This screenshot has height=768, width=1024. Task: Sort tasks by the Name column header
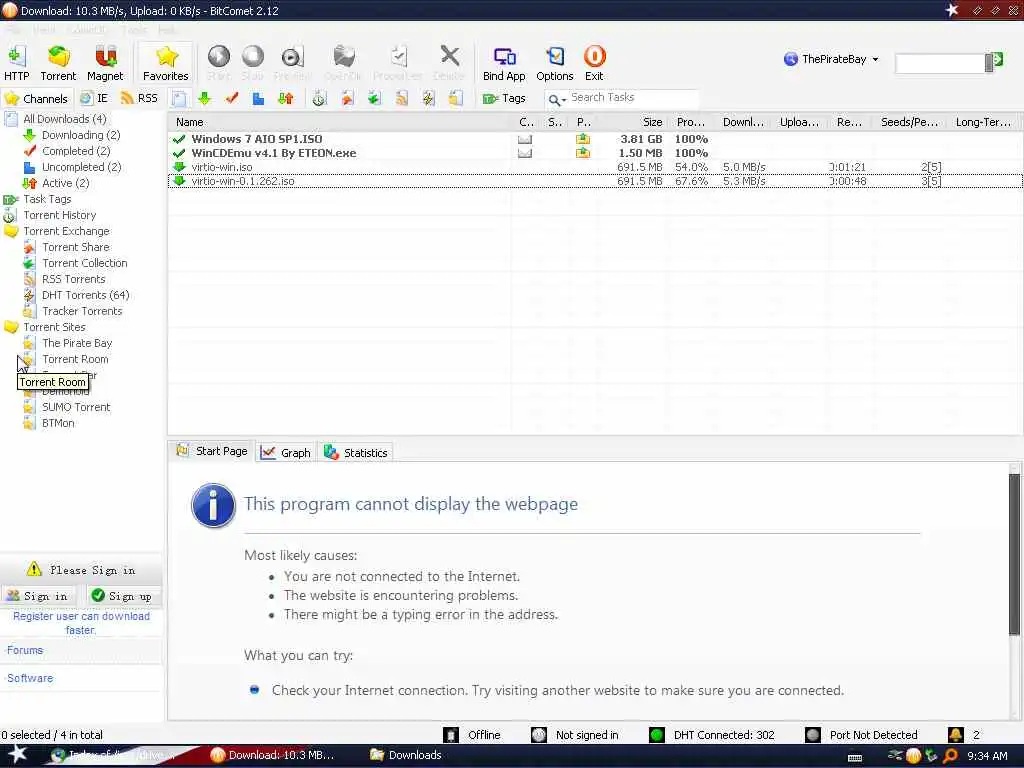coord(340,122)
